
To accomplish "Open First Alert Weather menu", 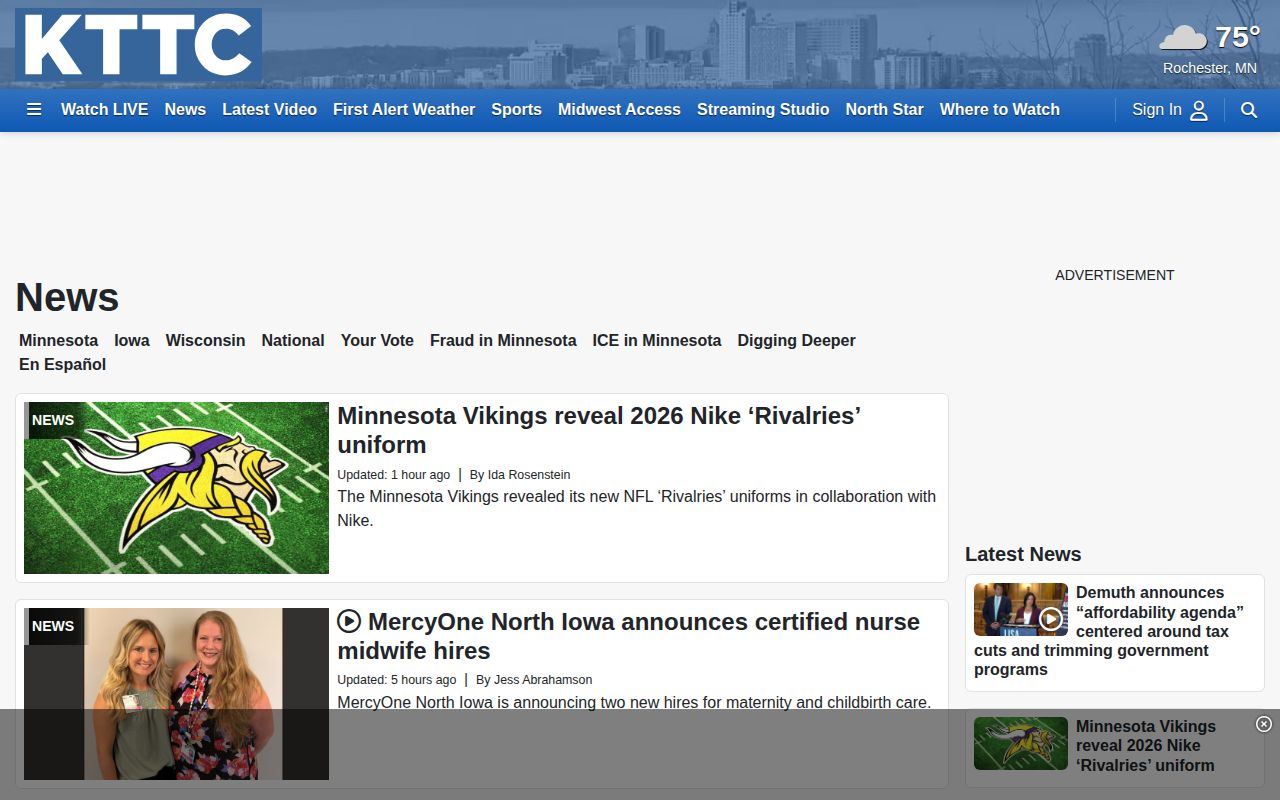I will (404, 110).
